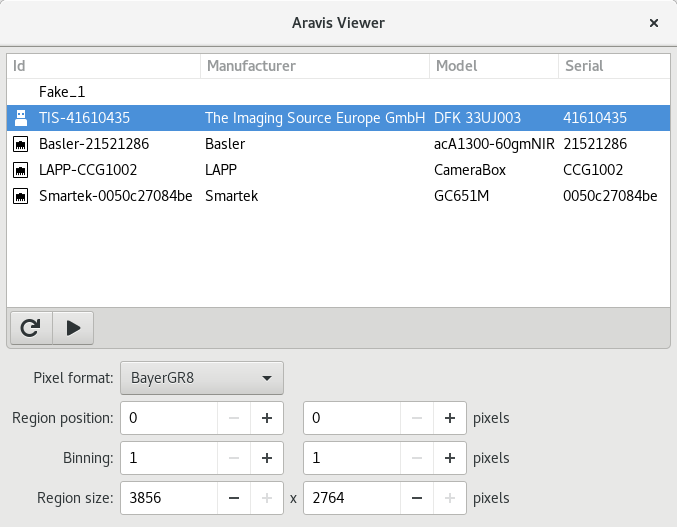The height and width of the screenshot is (527, 677).
Task: Increase Region size height with plus
Action: point(450,498)
